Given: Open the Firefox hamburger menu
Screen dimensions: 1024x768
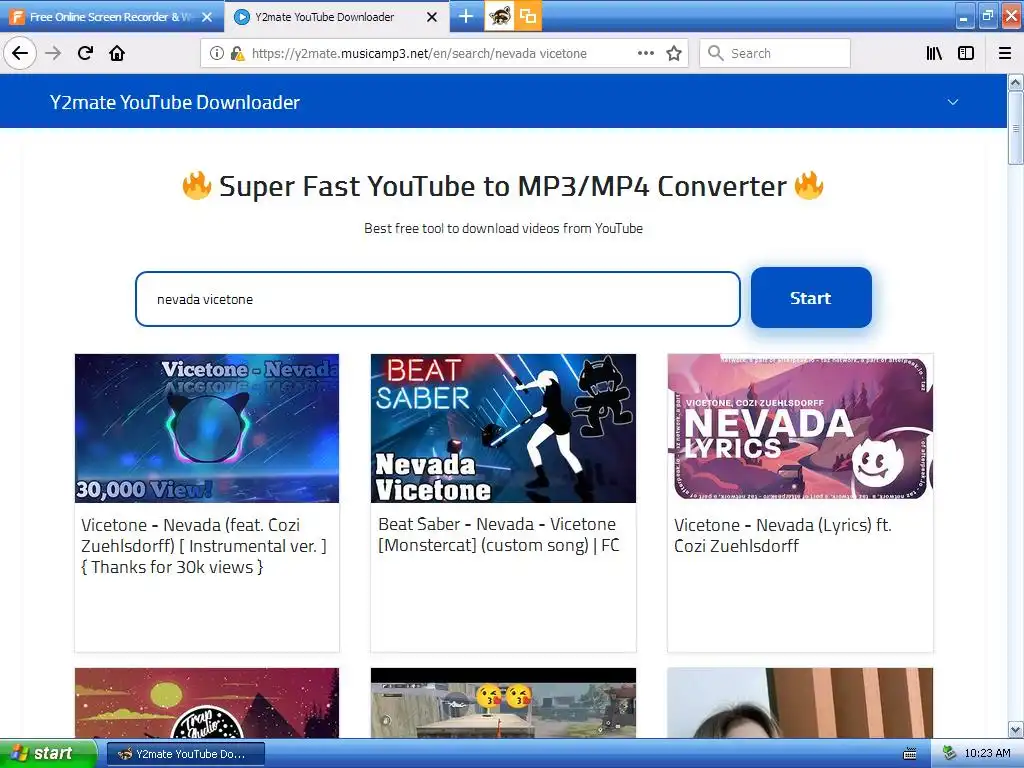Looking at the screenshot, I should [1005, 53].
